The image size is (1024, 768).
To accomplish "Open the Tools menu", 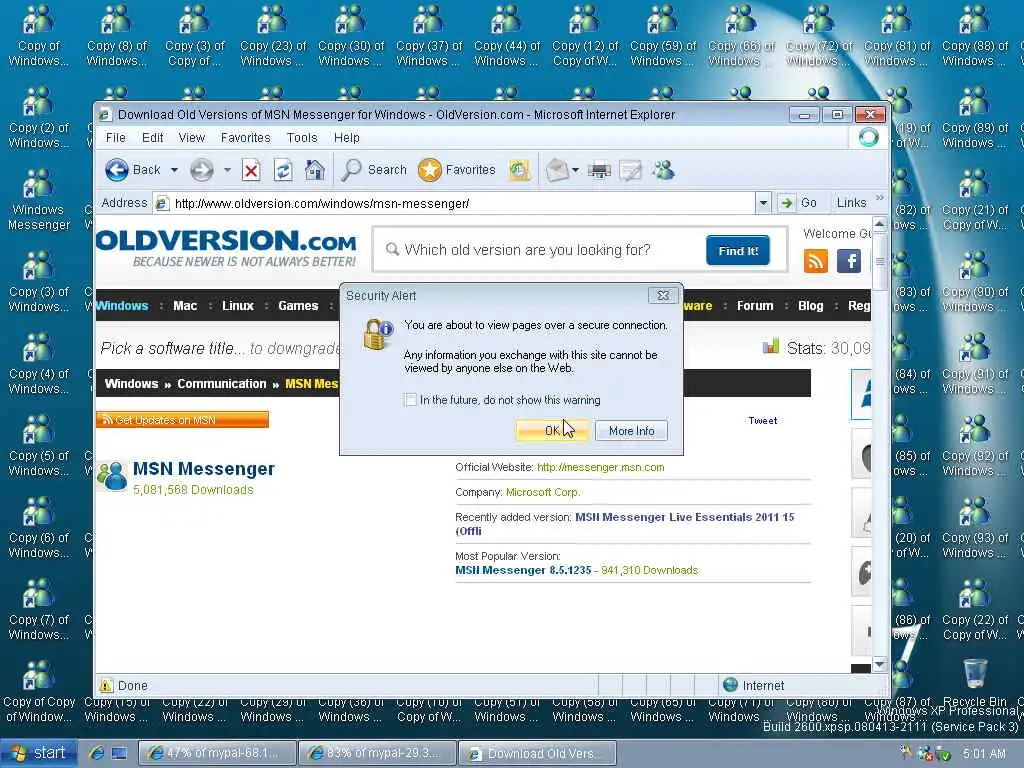I will point(302,138).
